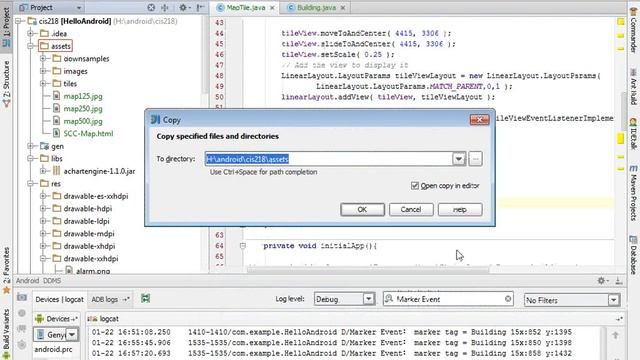Open the Project view selector dropdown
This screenshot has width=640, height=360.
(79, 8)
